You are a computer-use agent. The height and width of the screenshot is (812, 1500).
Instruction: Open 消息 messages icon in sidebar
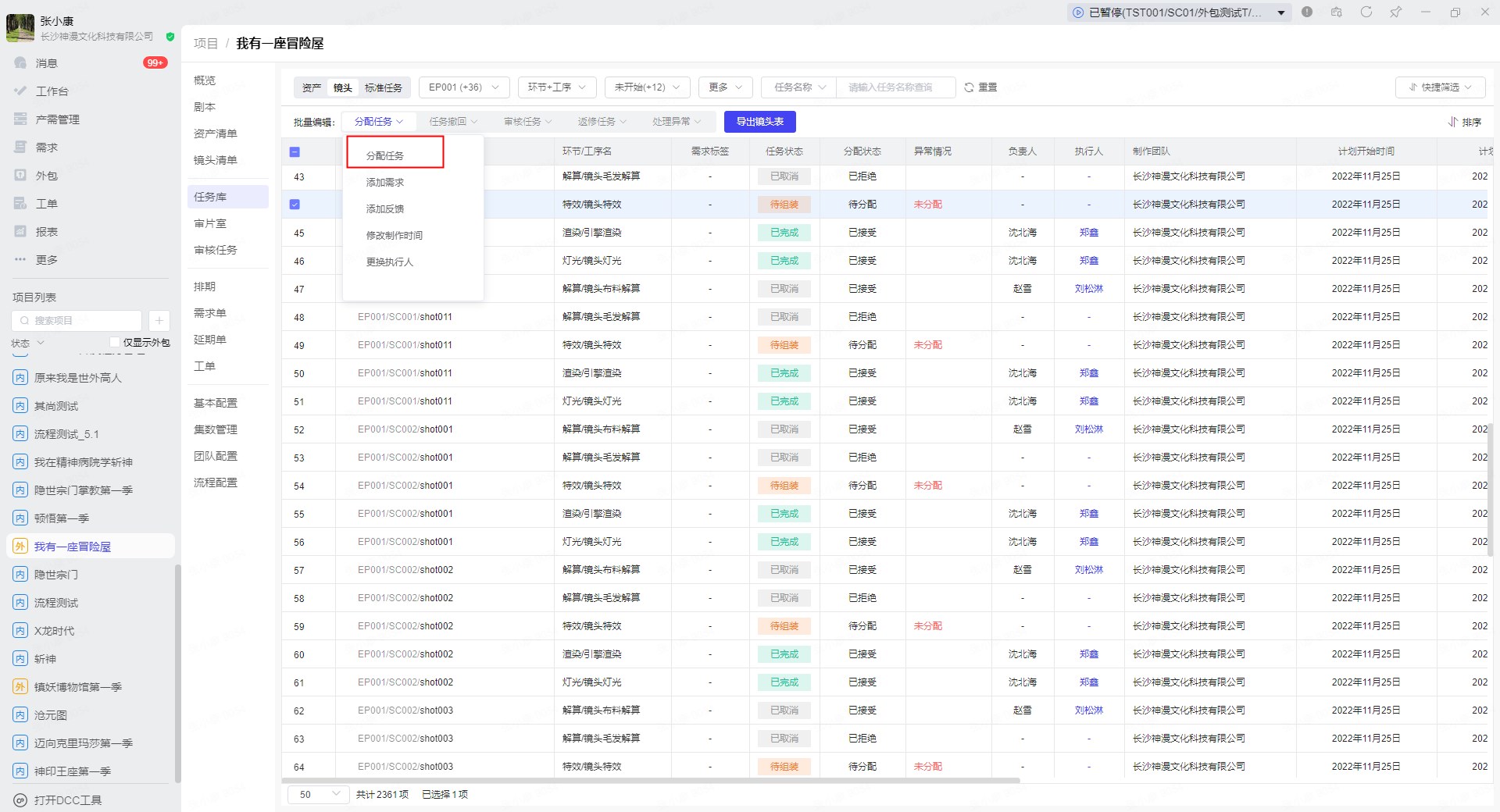(x=20, y=63)
